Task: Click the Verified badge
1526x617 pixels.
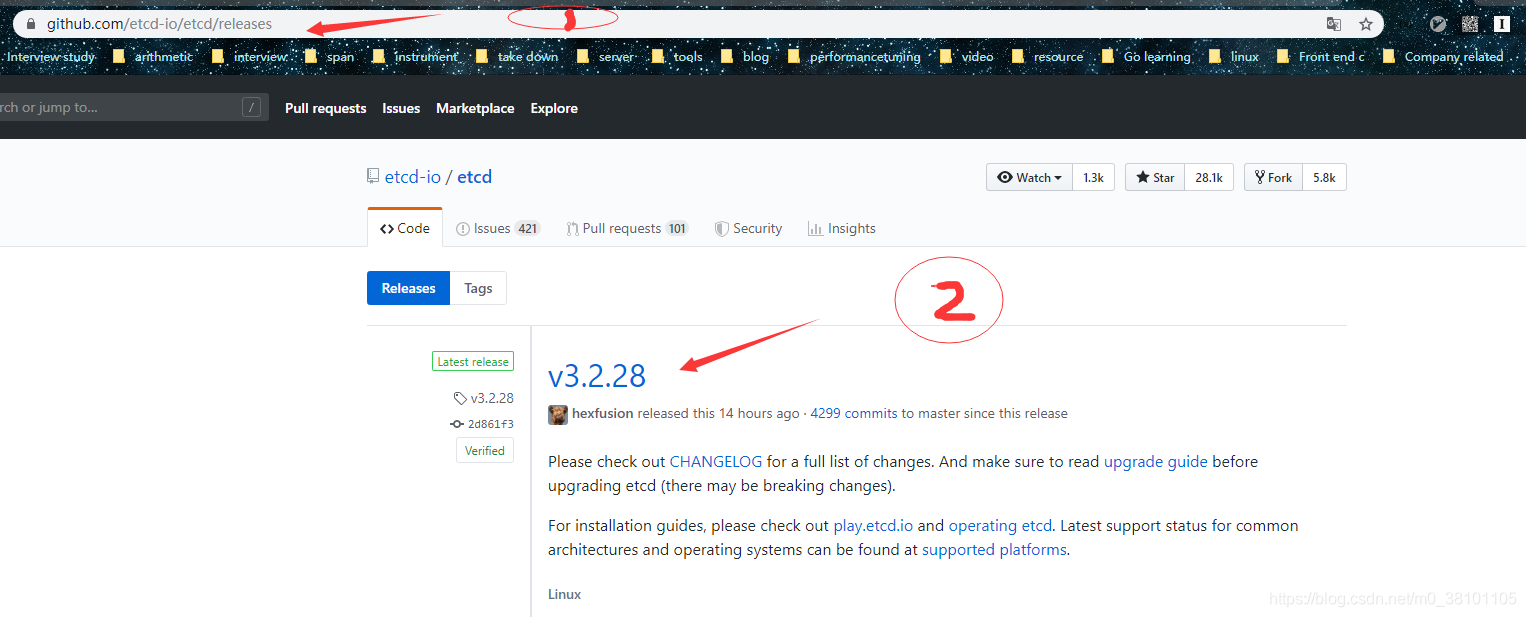Action: coord(485,451)
